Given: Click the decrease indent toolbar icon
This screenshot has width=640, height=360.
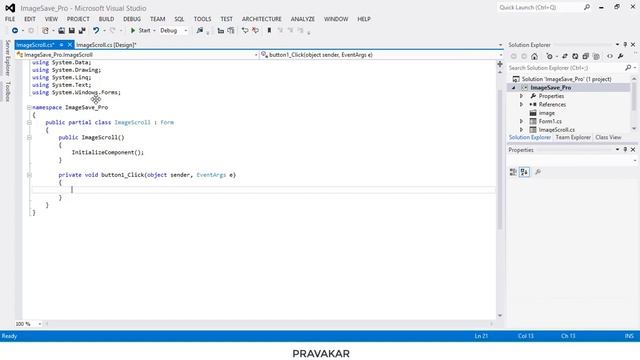Looking at the screenshot, I should point(220,31).
